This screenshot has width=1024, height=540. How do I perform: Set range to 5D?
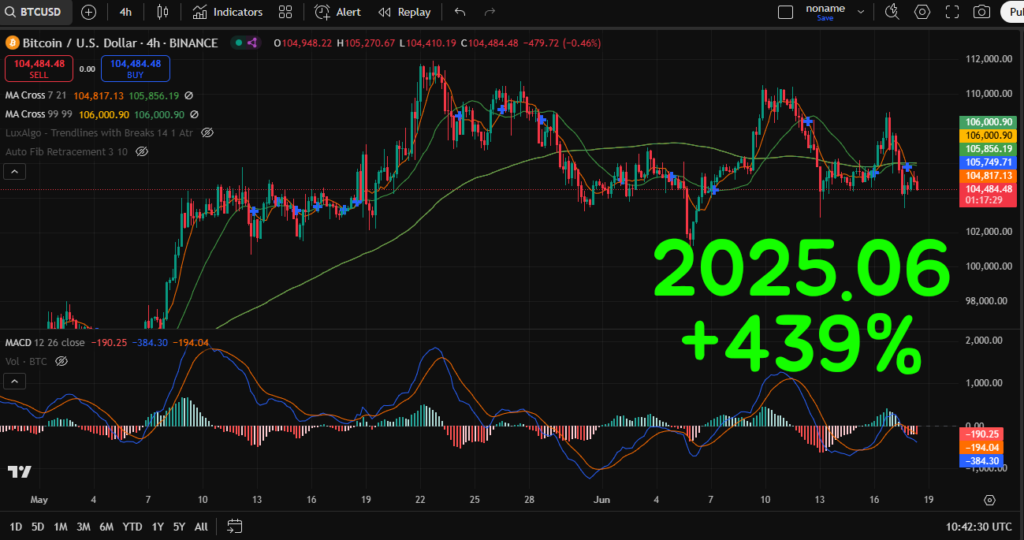pyautogui.click(x=38, y=526)
